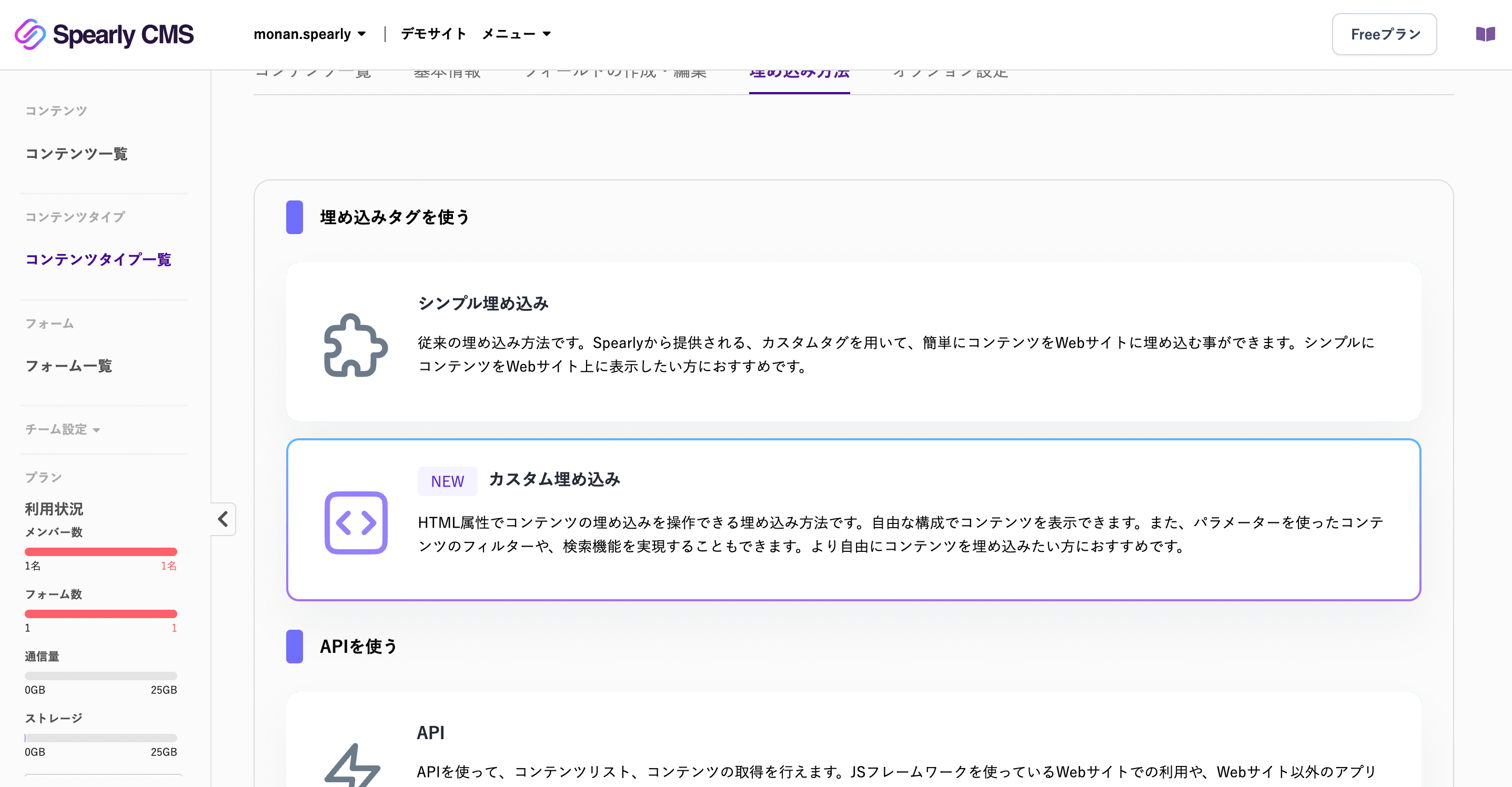Switch to the 基本情報 tab
Screen dimensions: 1512x787
(447, 74)
